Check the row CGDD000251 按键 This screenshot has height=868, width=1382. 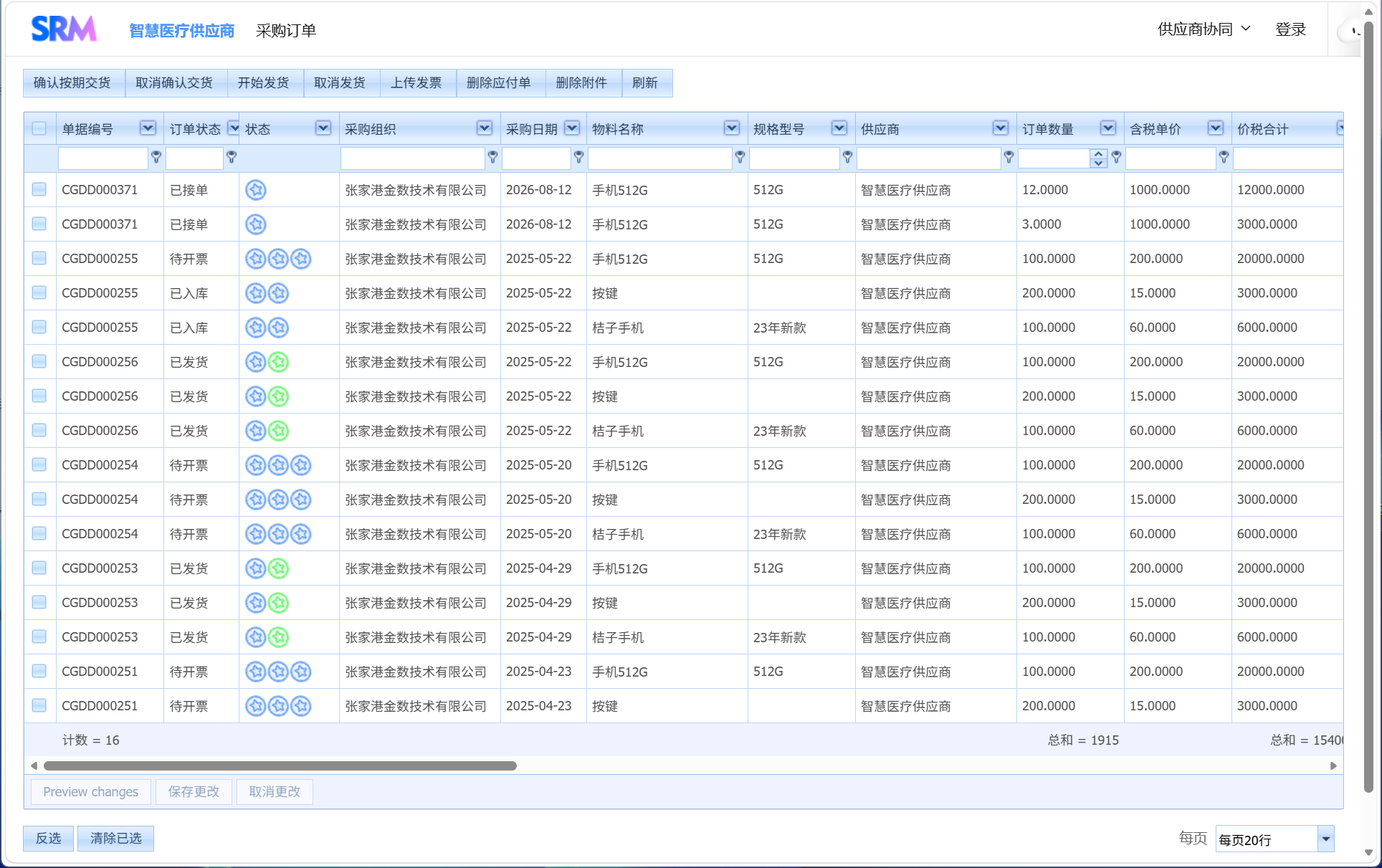[x=39, y=705]
